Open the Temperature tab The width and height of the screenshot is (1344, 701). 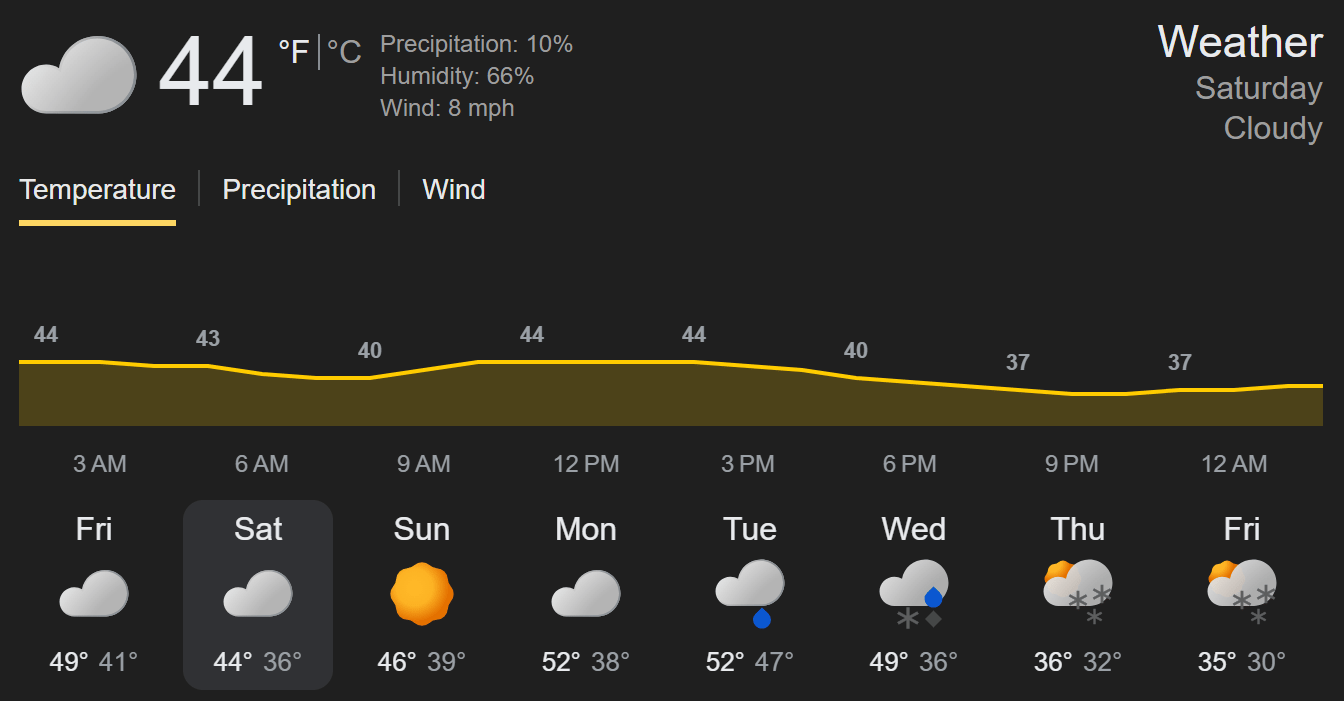pos(97,190)
